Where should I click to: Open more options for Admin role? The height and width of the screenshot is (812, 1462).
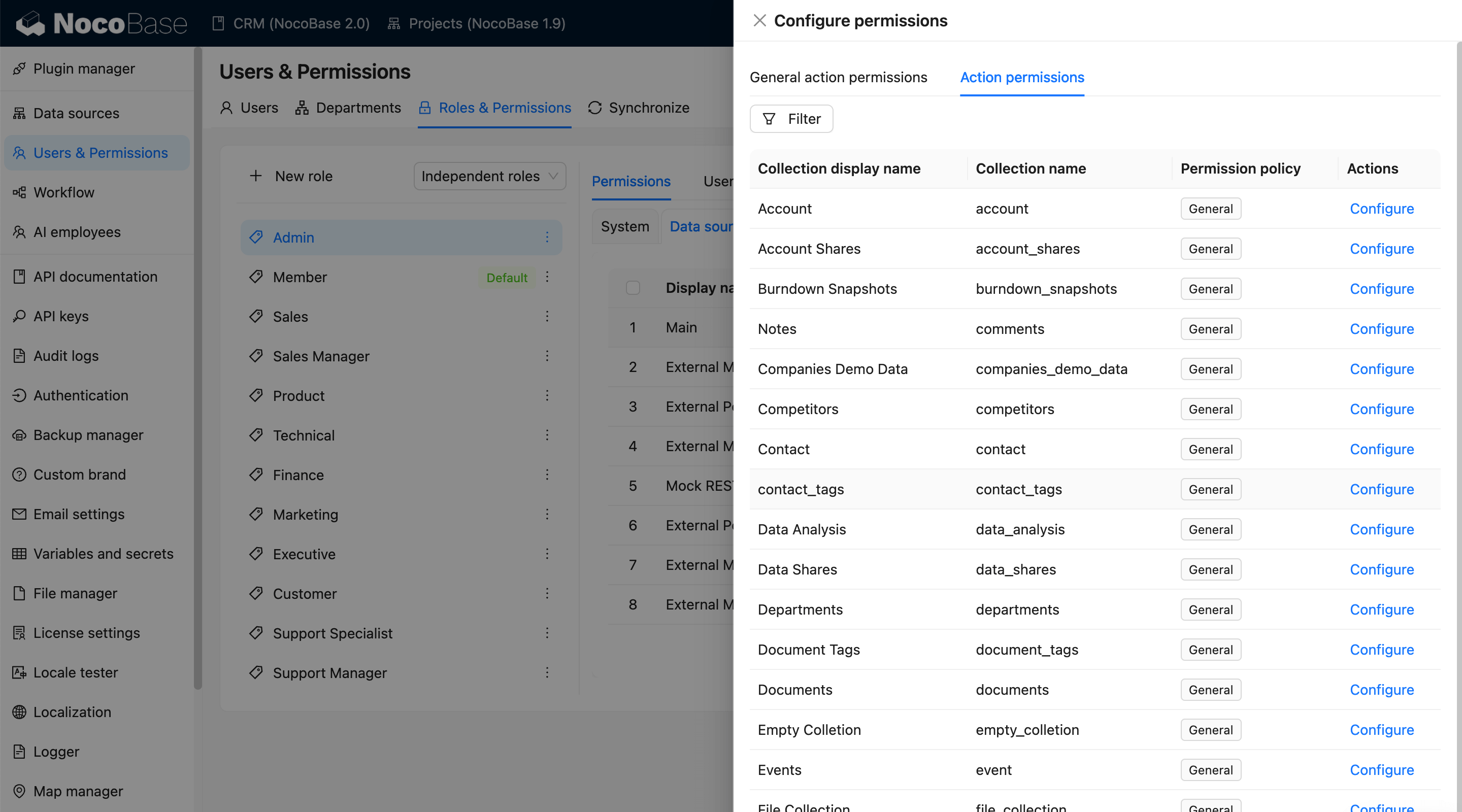[x=547, y=237]
